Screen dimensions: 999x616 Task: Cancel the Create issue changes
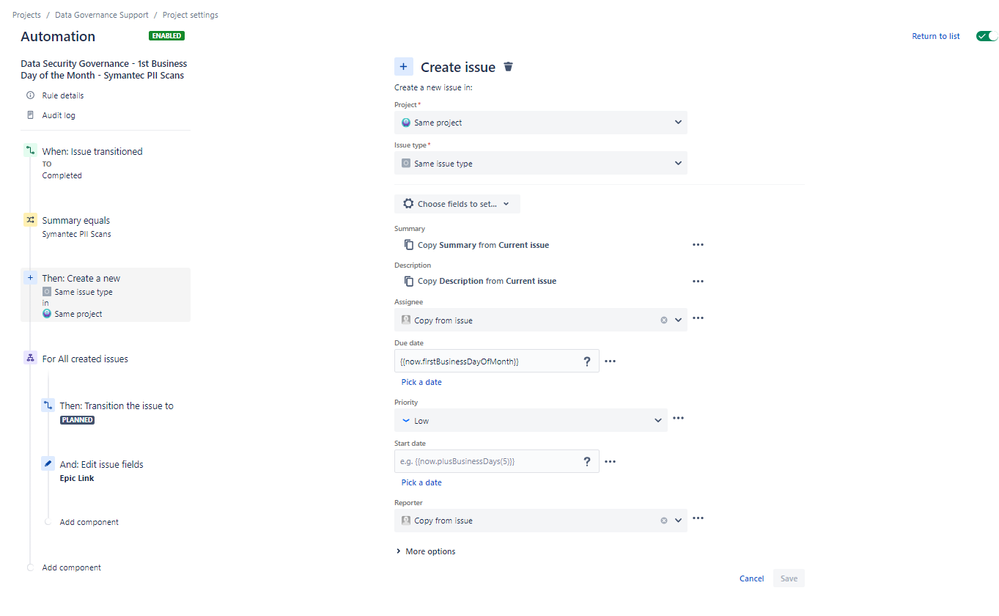tap(751, 578)
